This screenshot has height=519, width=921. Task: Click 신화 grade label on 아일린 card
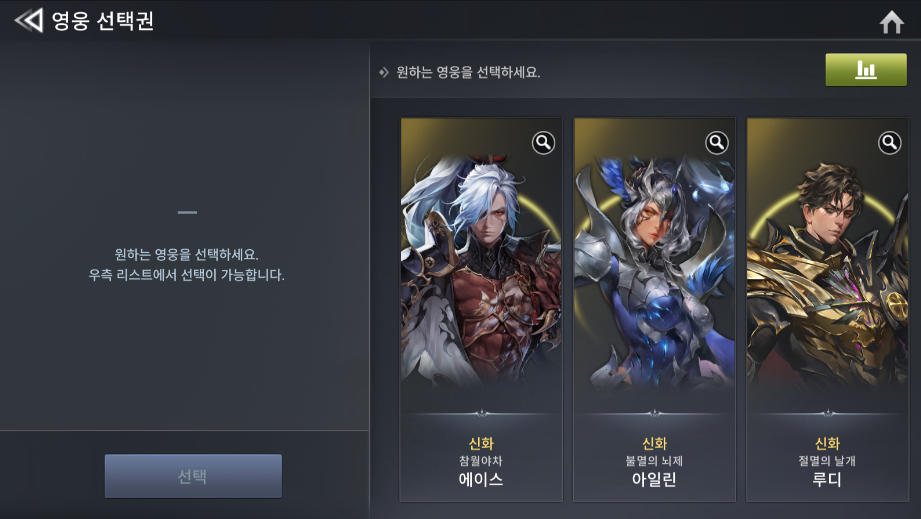654,443
